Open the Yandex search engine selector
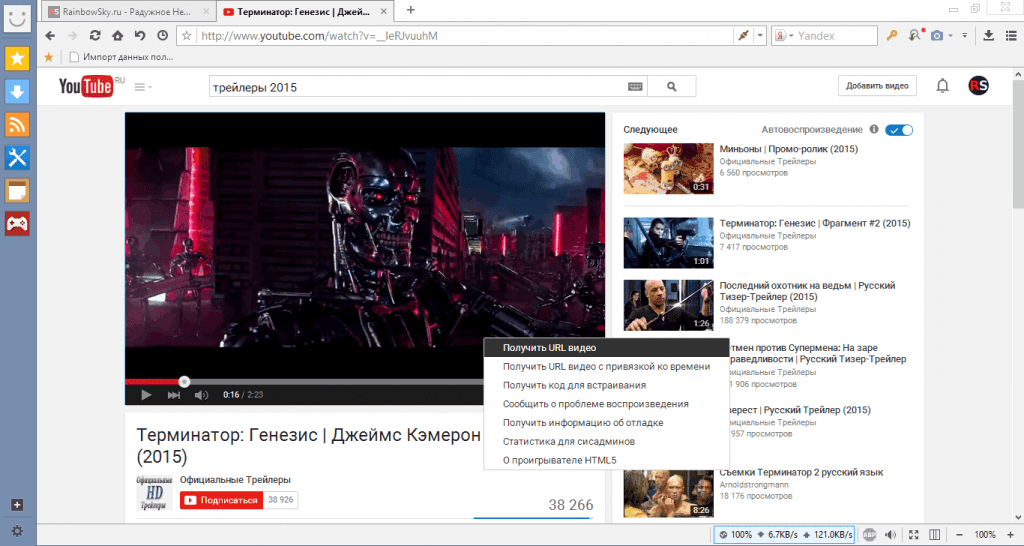 pos(783,36)
